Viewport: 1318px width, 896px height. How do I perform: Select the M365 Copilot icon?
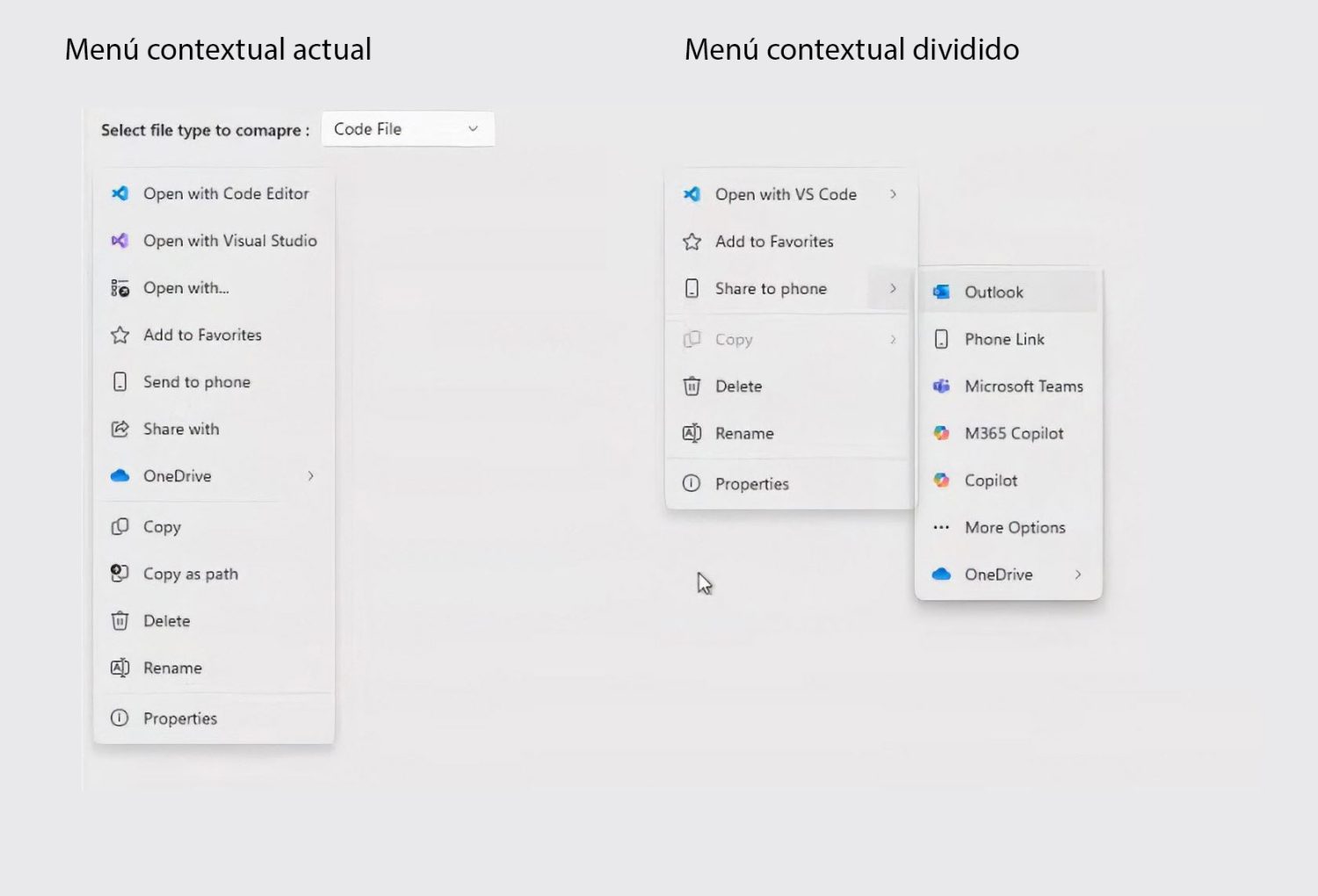coord(941,433)
